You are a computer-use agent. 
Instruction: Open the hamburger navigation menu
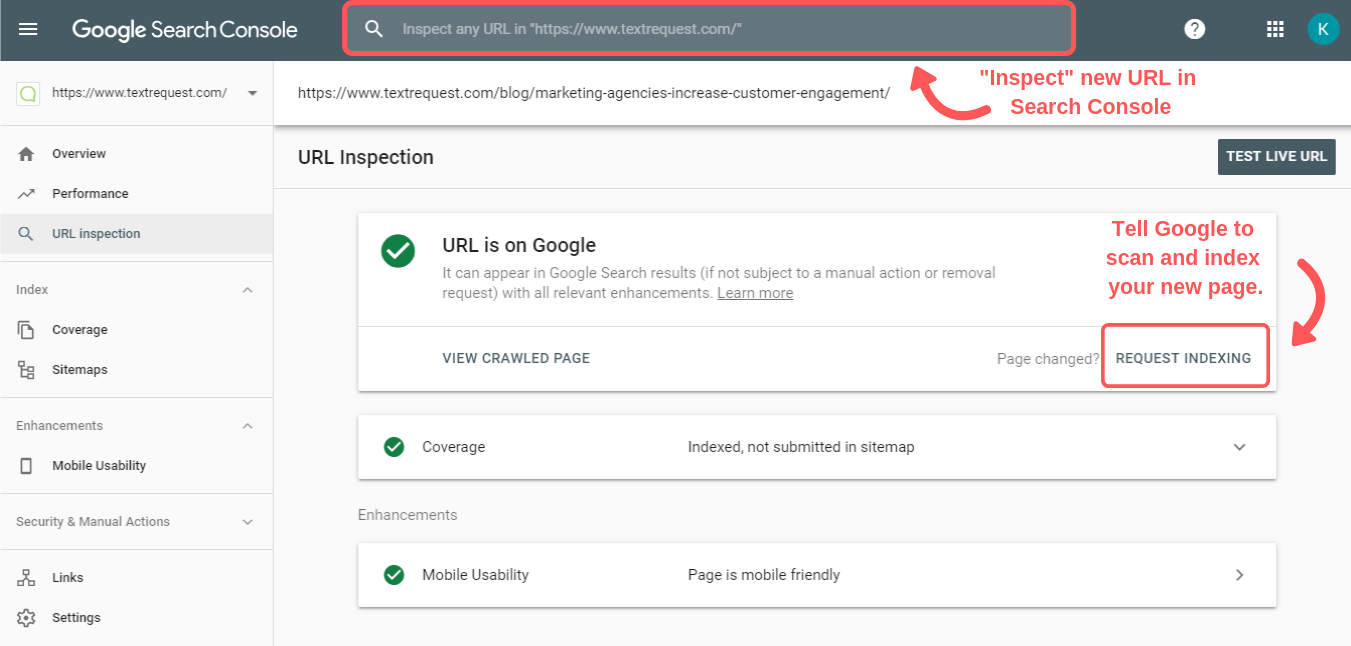[x=28, y=29]
